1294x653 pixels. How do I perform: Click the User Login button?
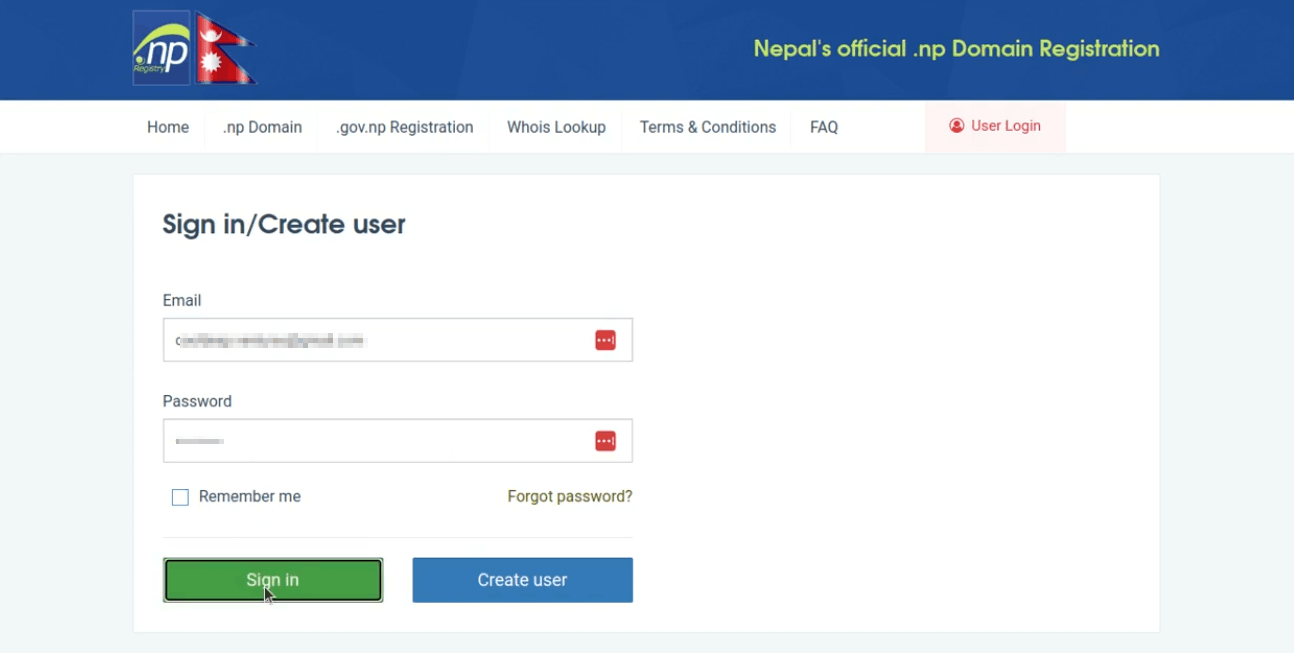(x=995, y=126)
